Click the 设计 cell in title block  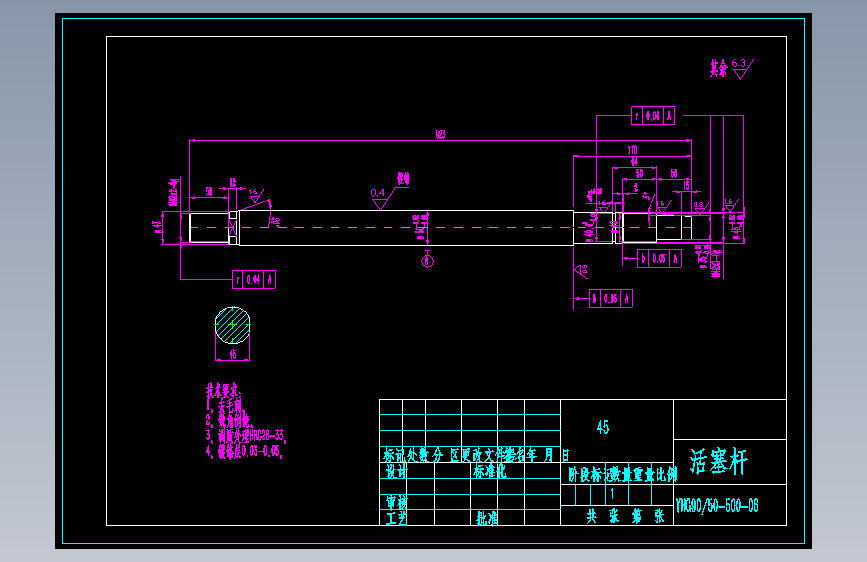click(396, 471)
